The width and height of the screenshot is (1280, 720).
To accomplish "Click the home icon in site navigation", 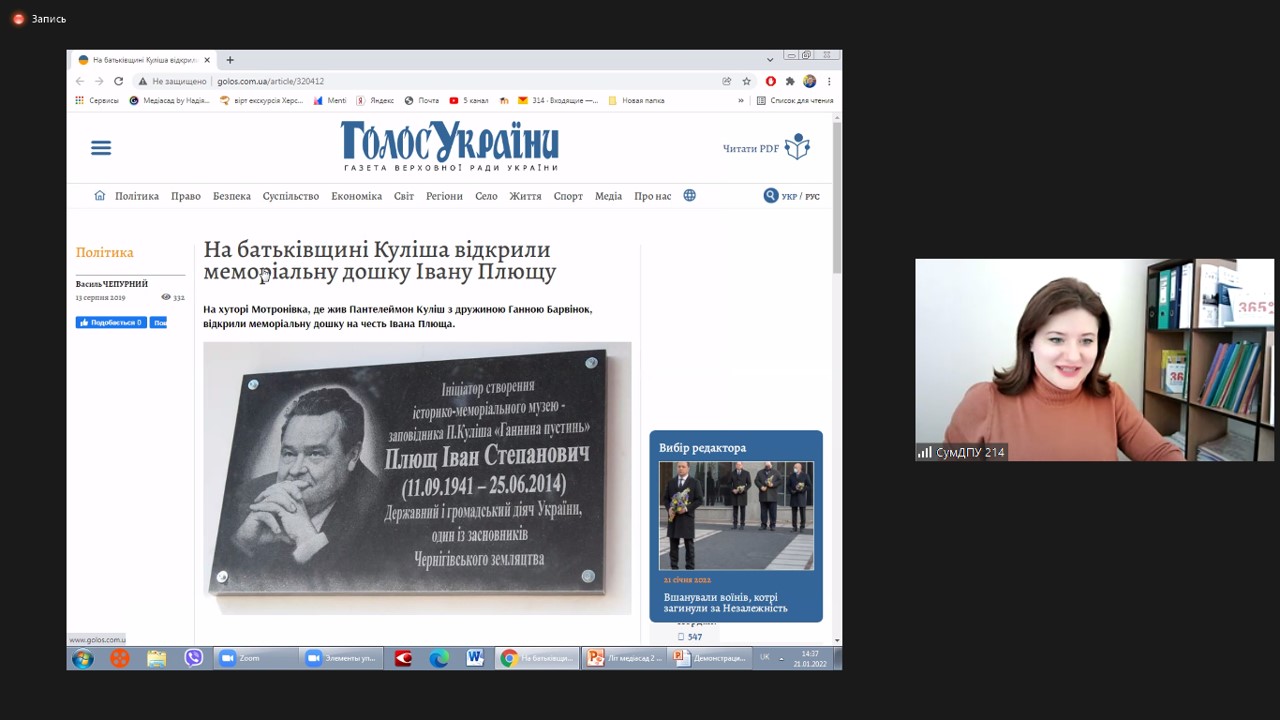I will coord(99,196).
